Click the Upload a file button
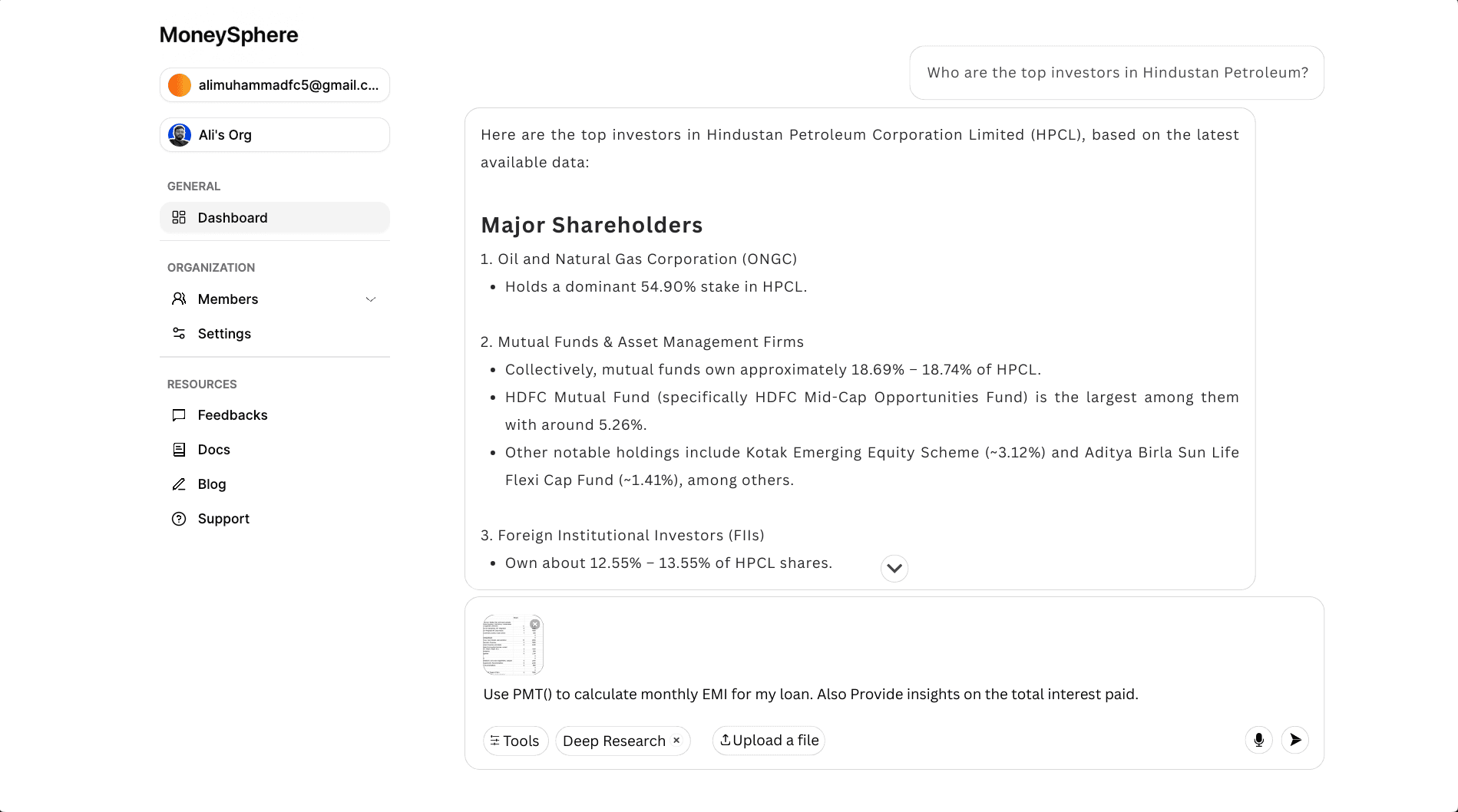 pyautogui.click(x=769, y=741)
